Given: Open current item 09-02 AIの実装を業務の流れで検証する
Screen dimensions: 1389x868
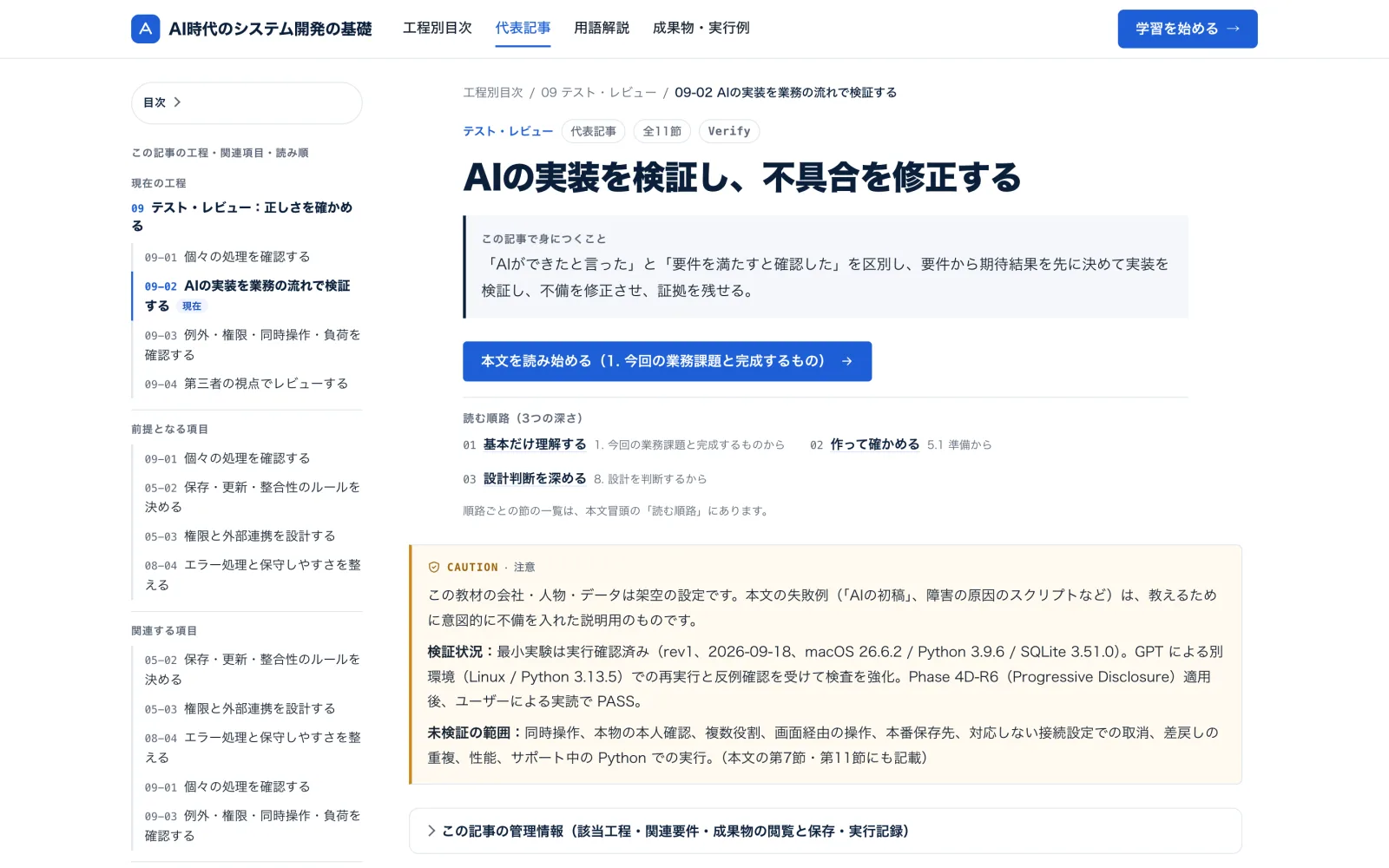Looking at the screenshot, I should tap(247, 295).
